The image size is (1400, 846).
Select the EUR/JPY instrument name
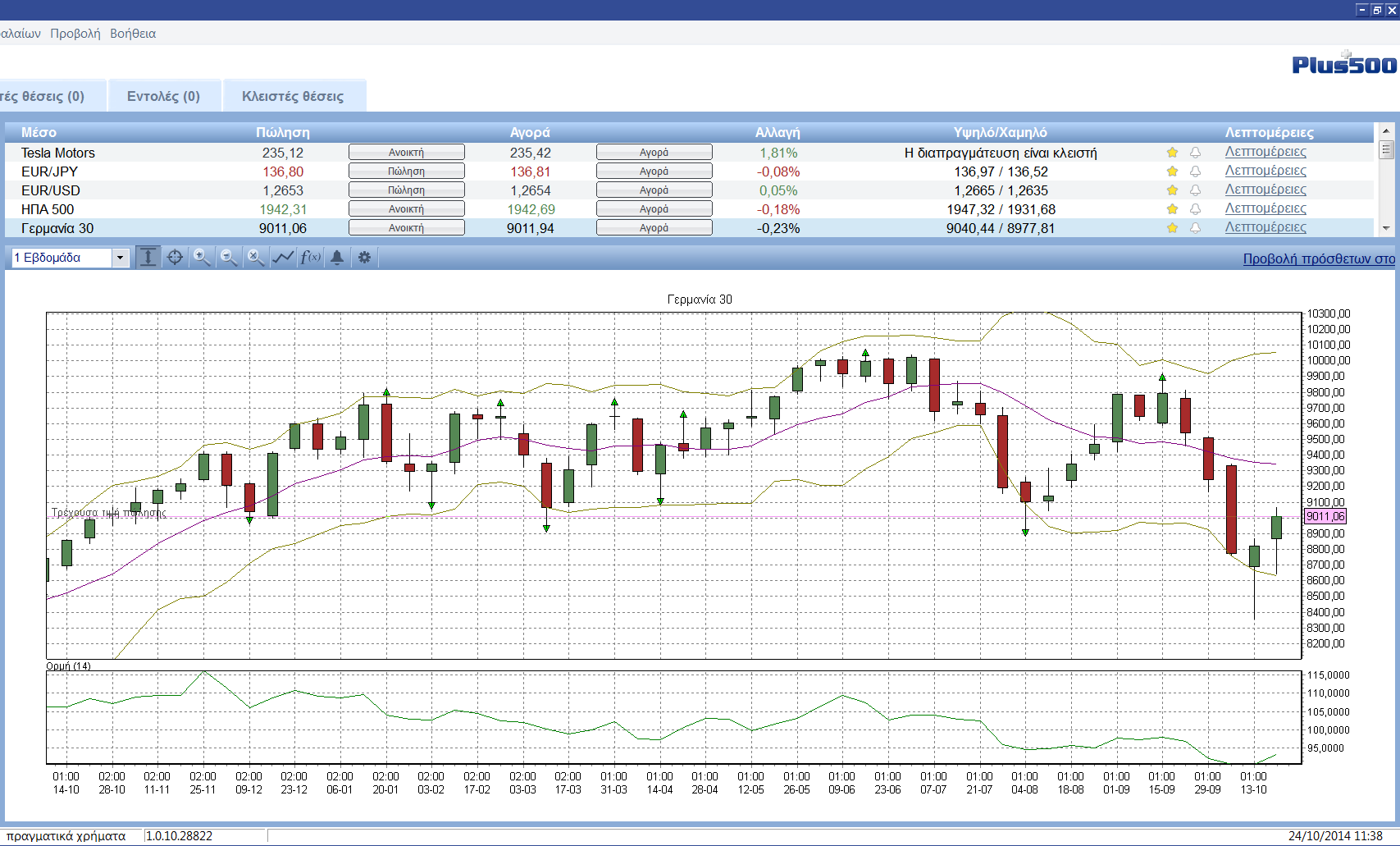(49, 171)
